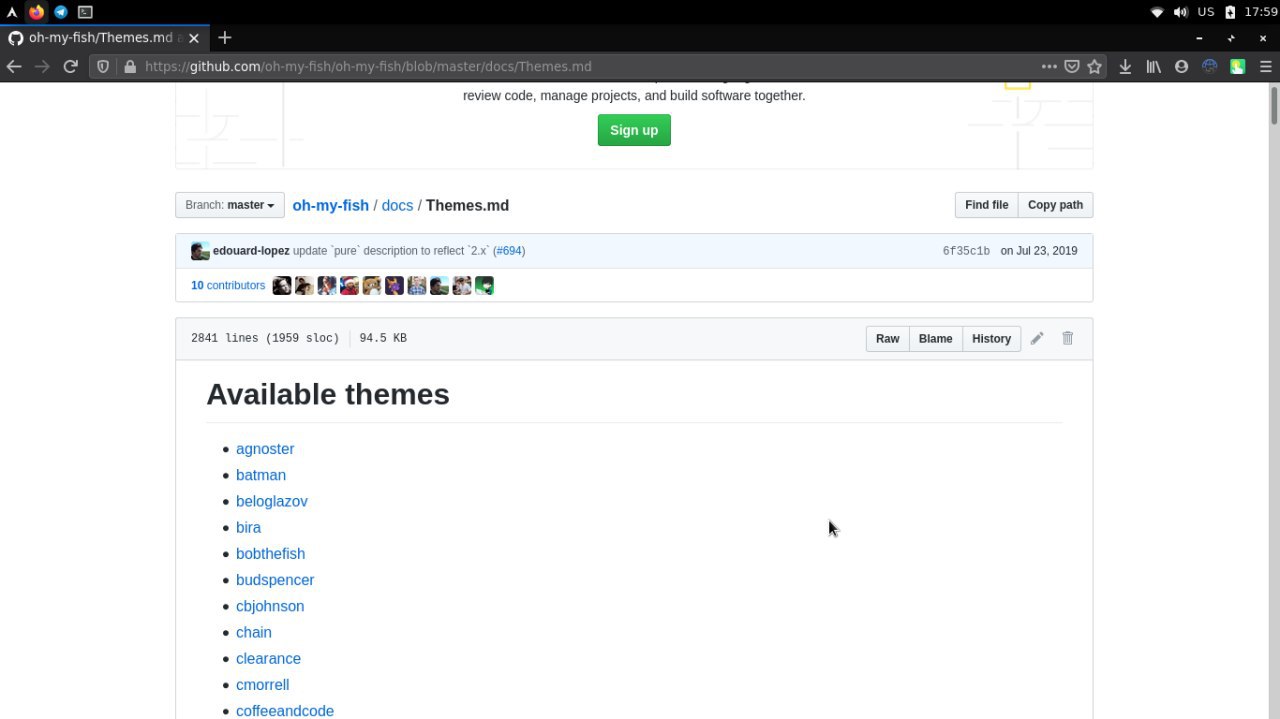Edit the file with the pencil icon
This screenshot has width=1280, height=719.
point(1037,338)
